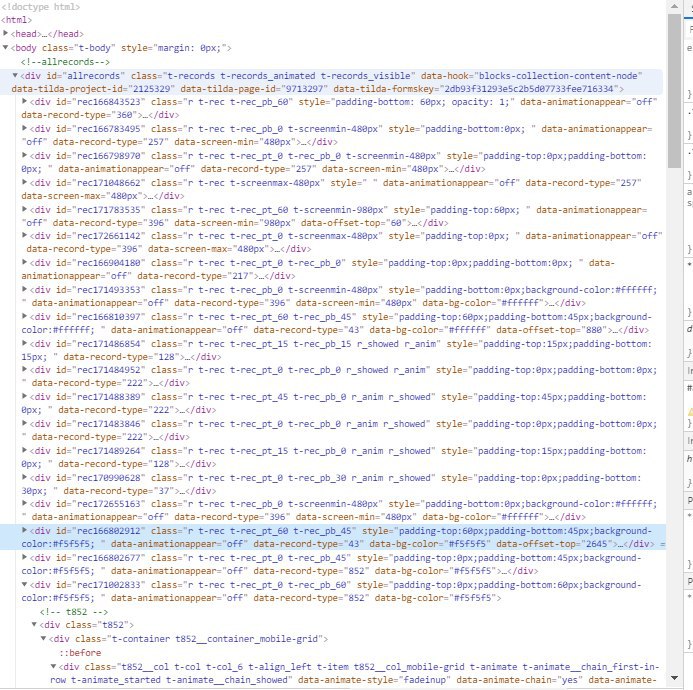Viewport: 693px width, 690px height.
Task: Expand the collapsed head element
Action: (5, 33)
